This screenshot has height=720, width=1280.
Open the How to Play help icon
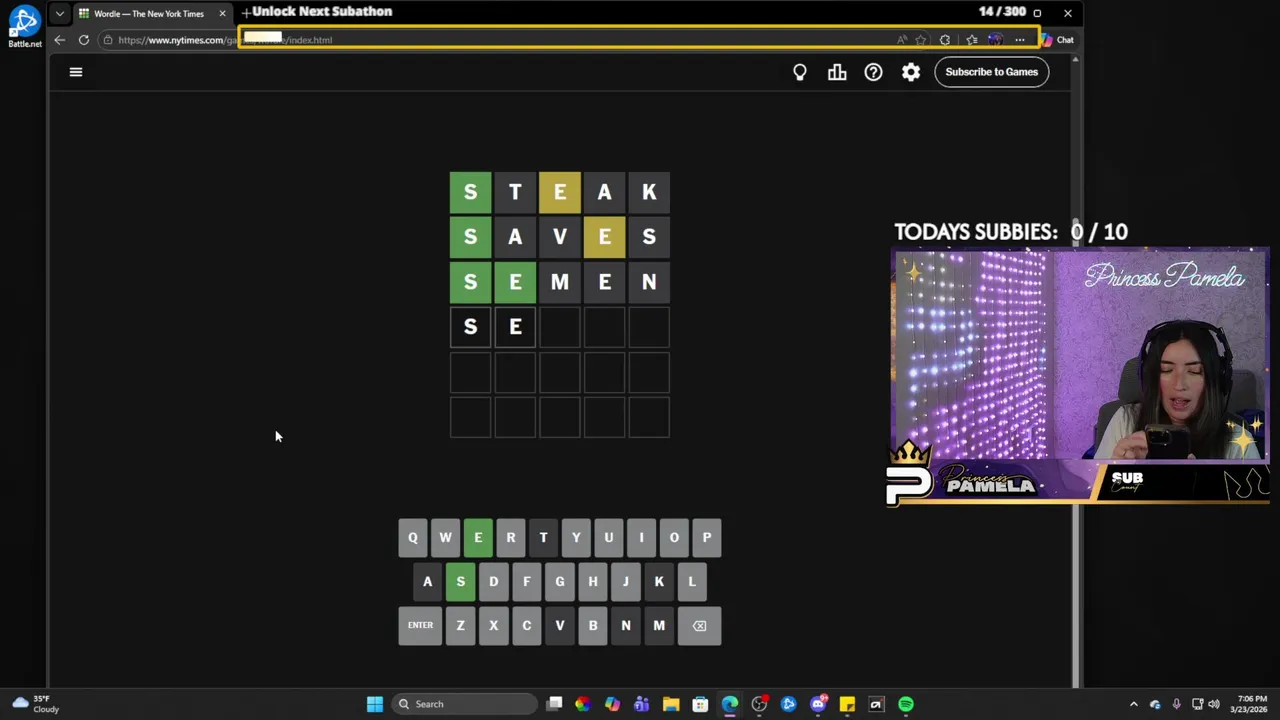tap(874, 72)
